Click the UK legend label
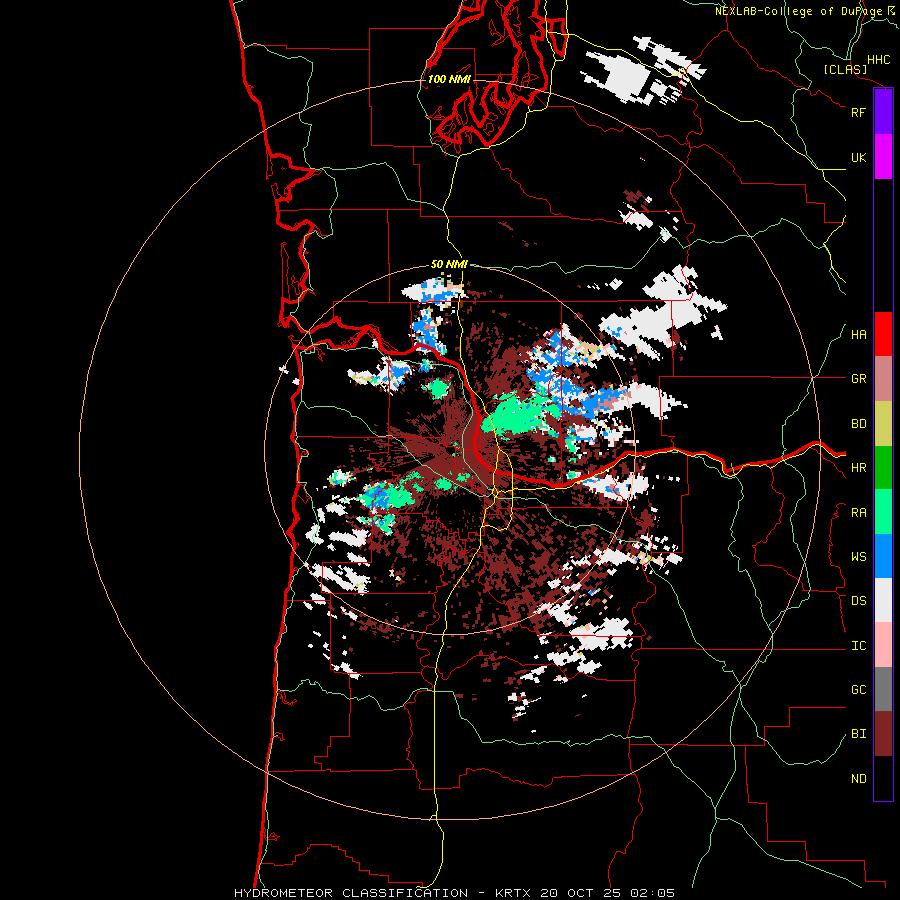The height and width of the screenshot is (900, 900). (x=859, y=157)
